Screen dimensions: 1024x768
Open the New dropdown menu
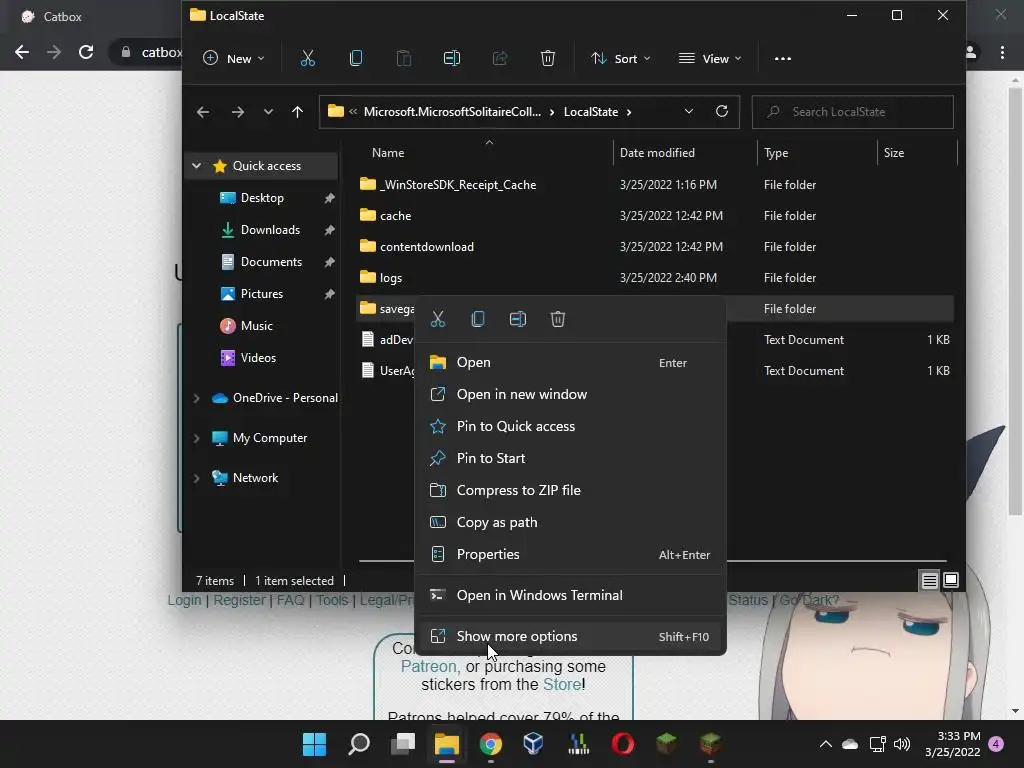pos(234,59)
